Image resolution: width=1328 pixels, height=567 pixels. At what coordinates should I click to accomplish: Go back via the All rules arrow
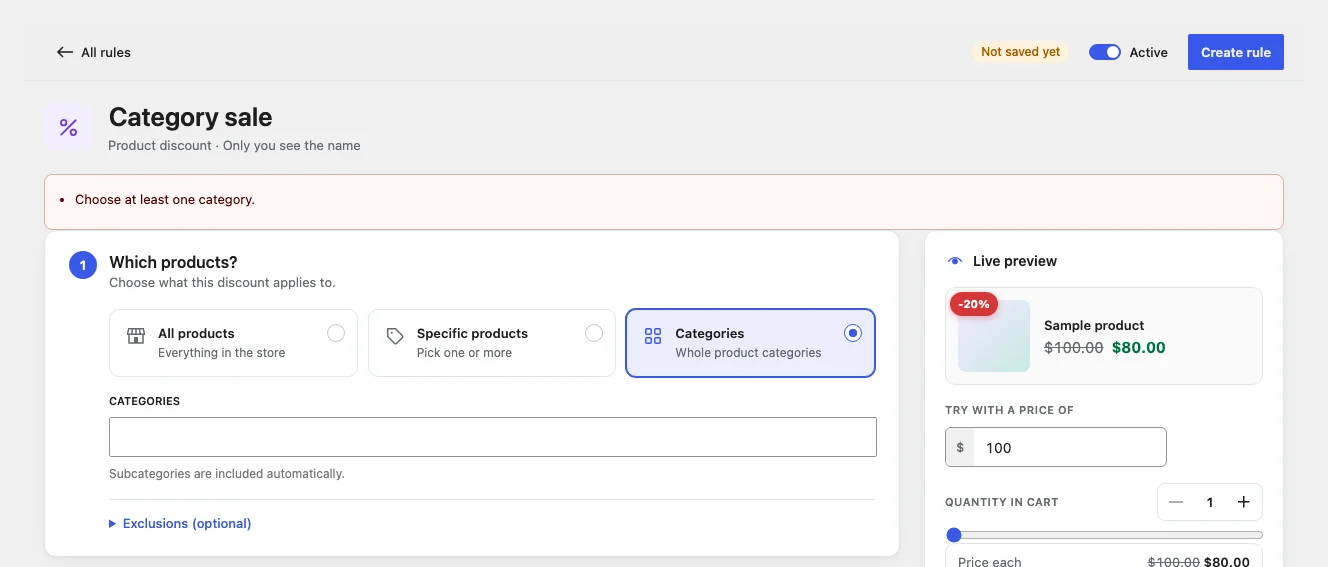point(65,52)
